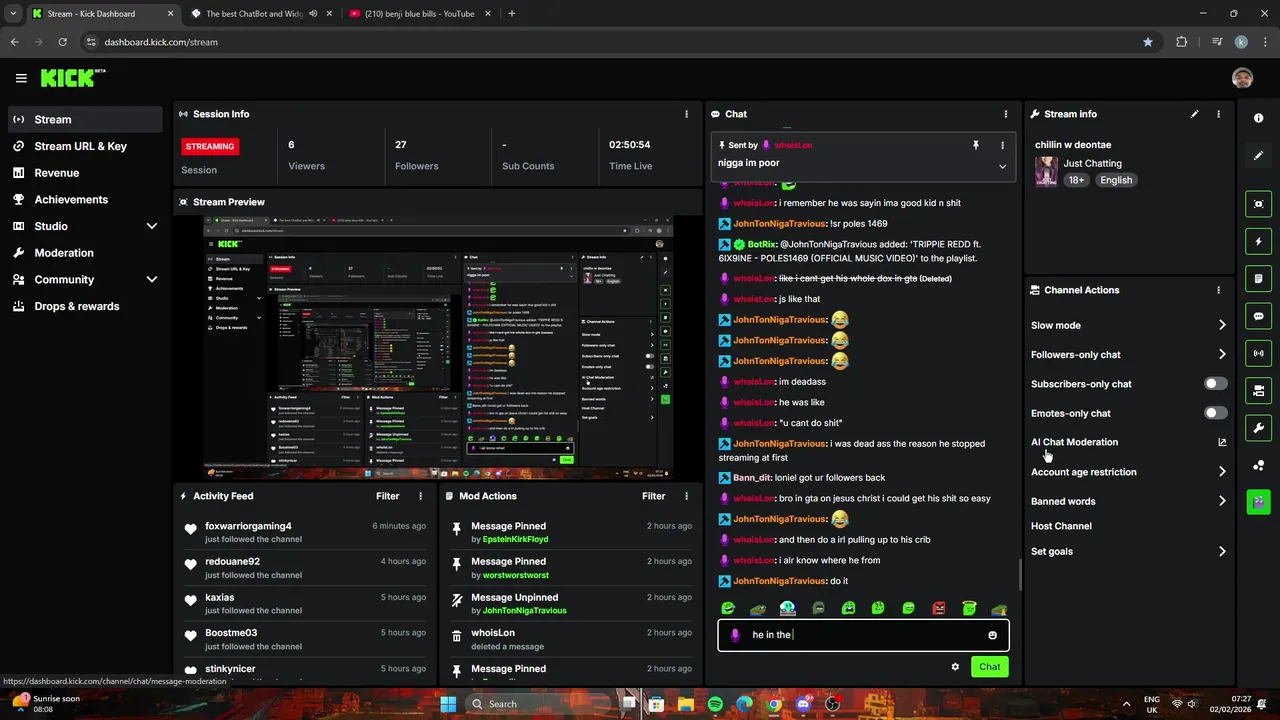1280x720 pixels.
Task: Click the Just Chatting category link
Action: pyautogui.click(x=1092, y=163)
